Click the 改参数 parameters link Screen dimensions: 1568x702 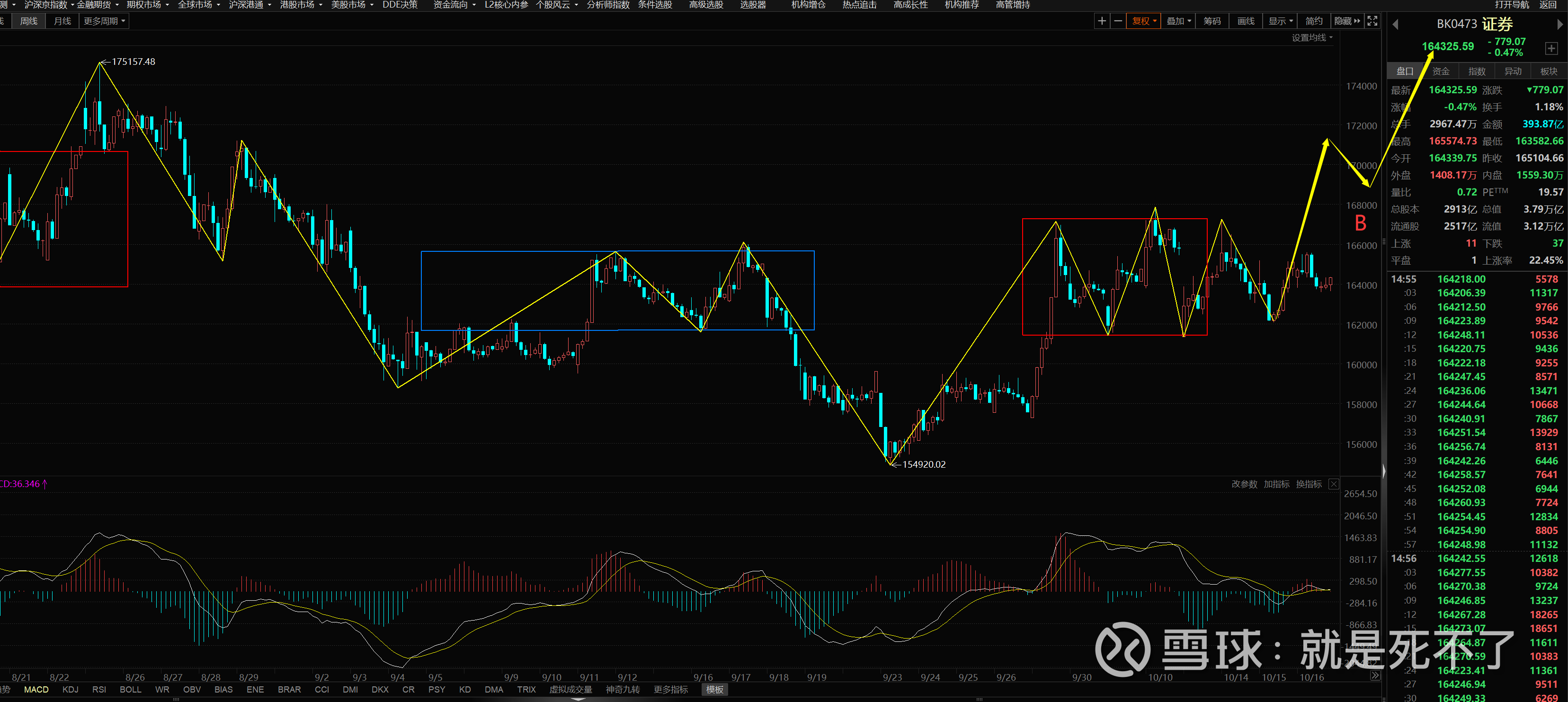1244,484
